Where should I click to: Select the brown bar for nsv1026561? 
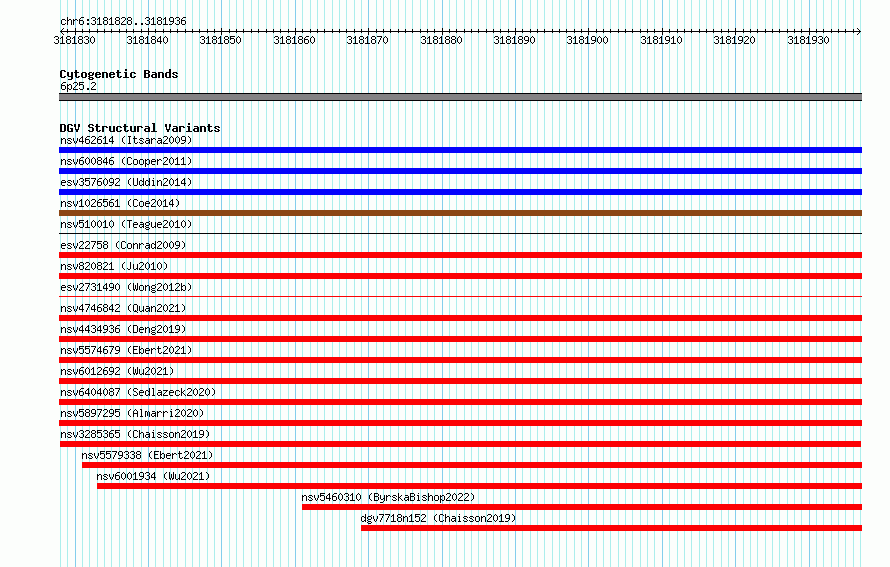pos(460,213)
